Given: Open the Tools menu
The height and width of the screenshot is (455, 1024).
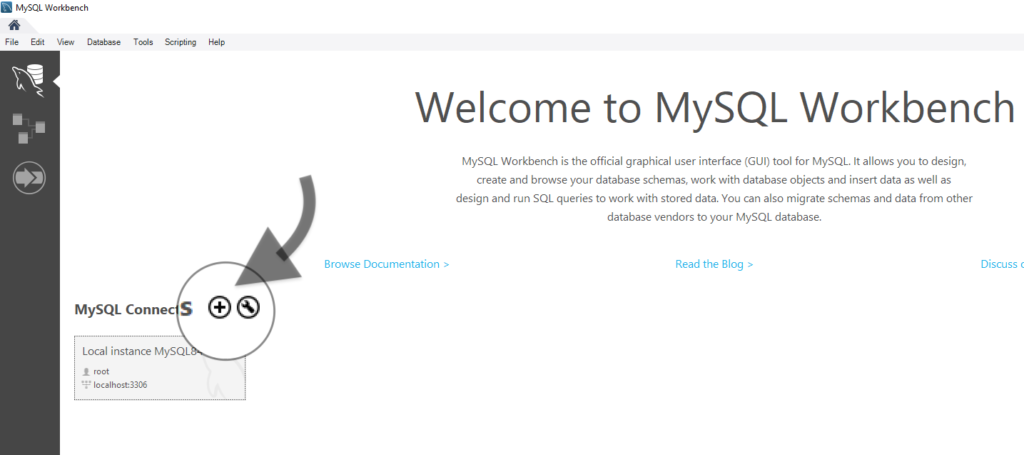Looking at the screenshot, I should click(143, 42).
